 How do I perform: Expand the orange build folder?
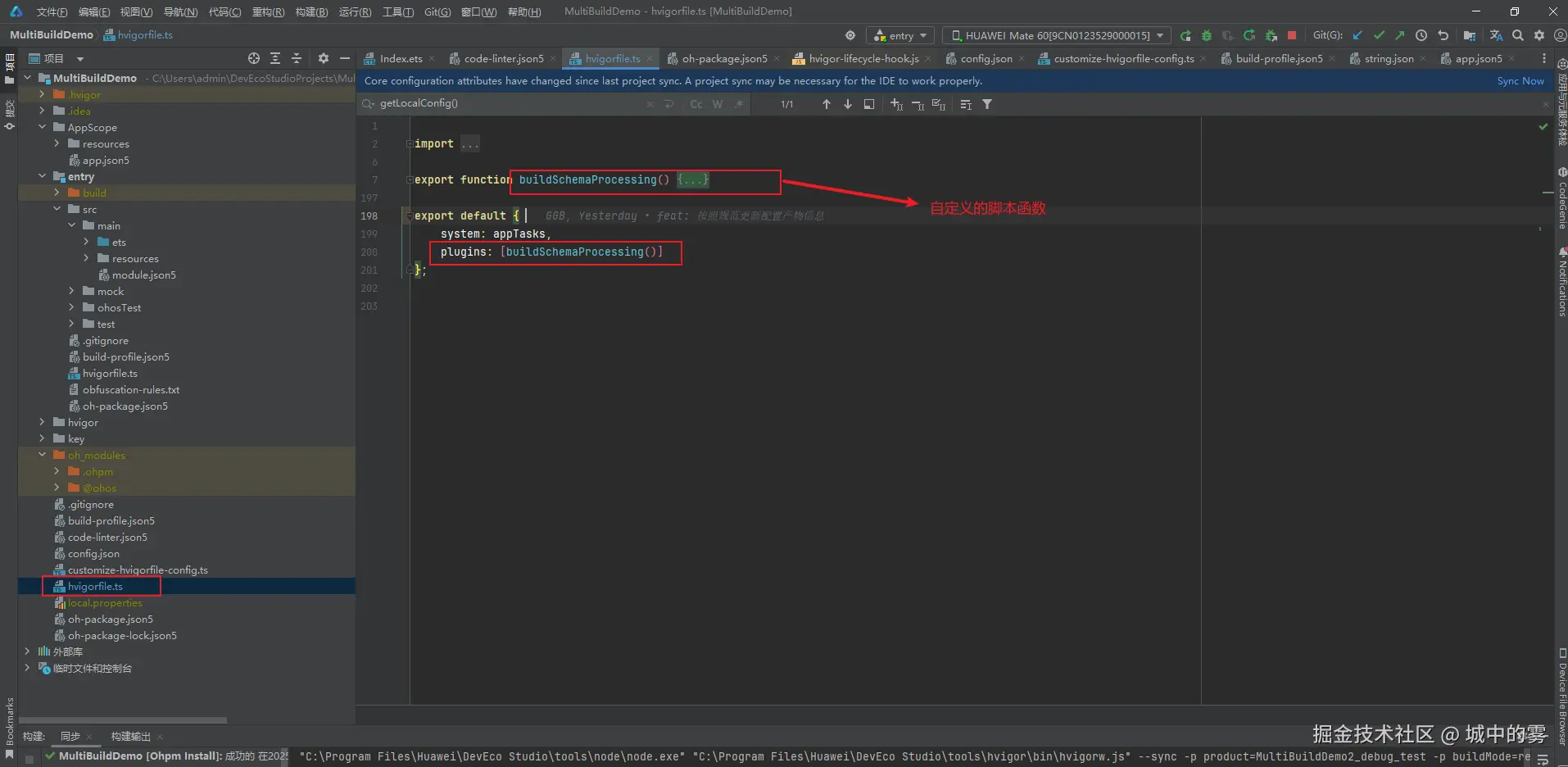click(57, 193)
